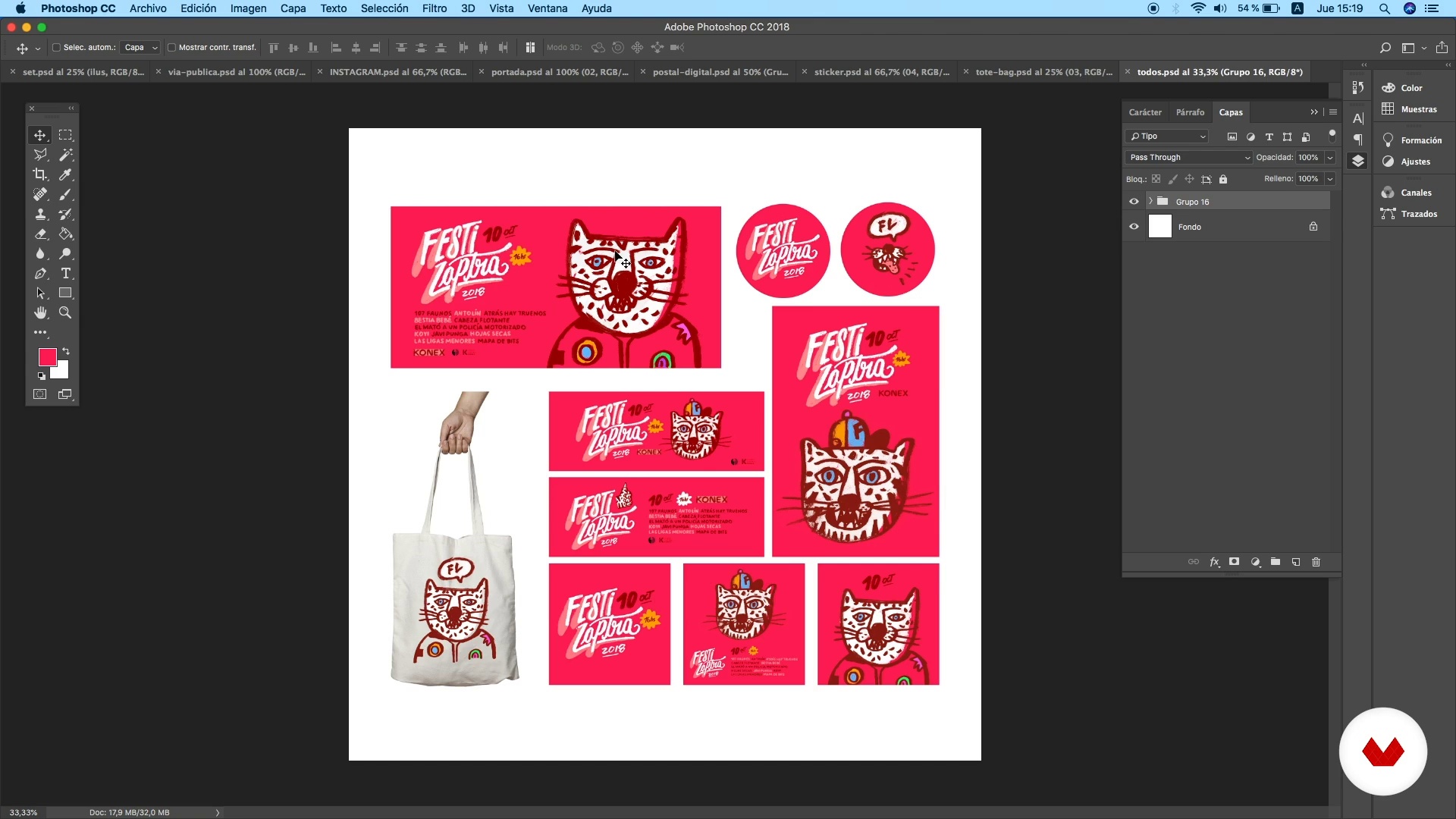
Task: Open the Relleno slider dropdown arrow
Action: click(x=1330, y=179)
